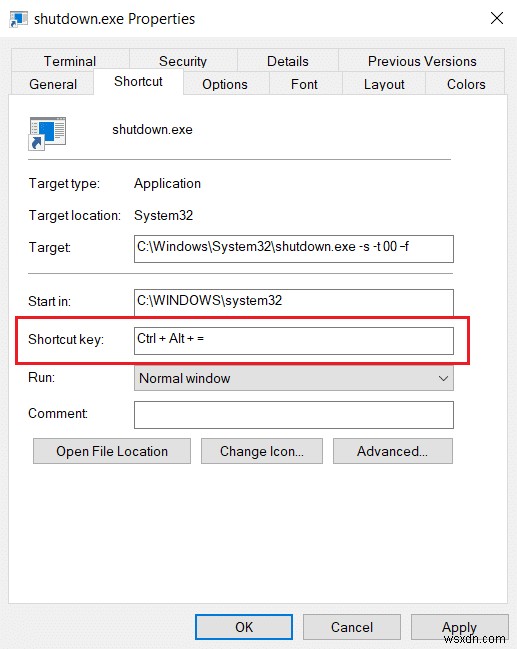The height and width of the screenshot is (649, 517).
Task: Focus the Shortcut key field
Action: (x=294, y=341)
